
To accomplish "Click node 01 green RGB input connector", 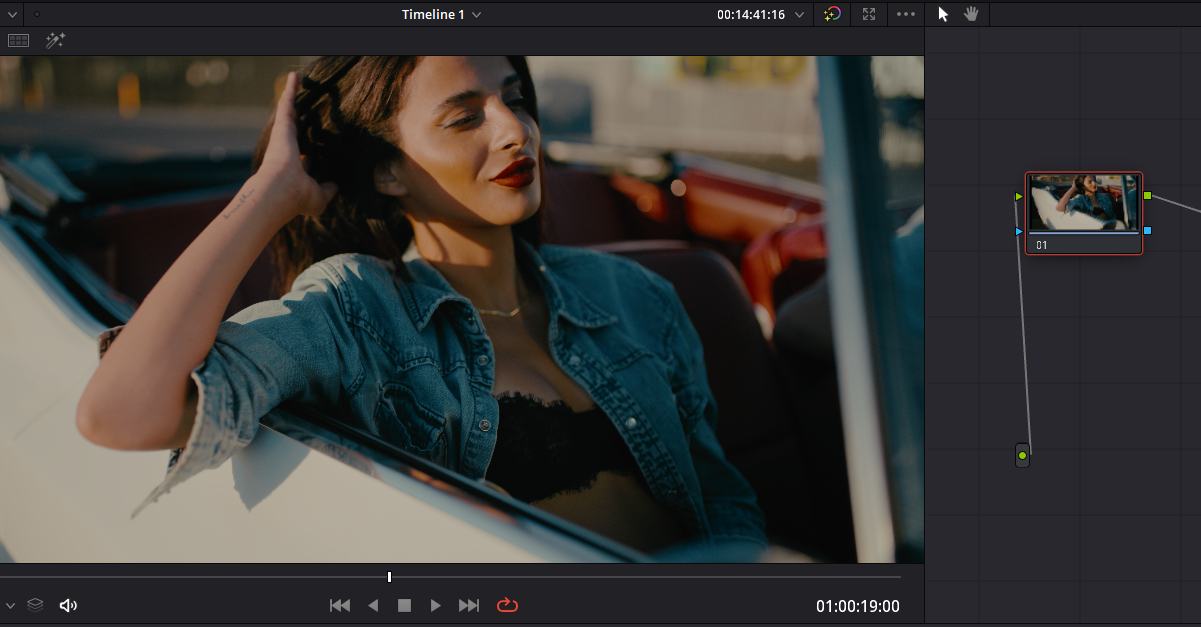I will pyautogui.click(x=1019, y=196).
